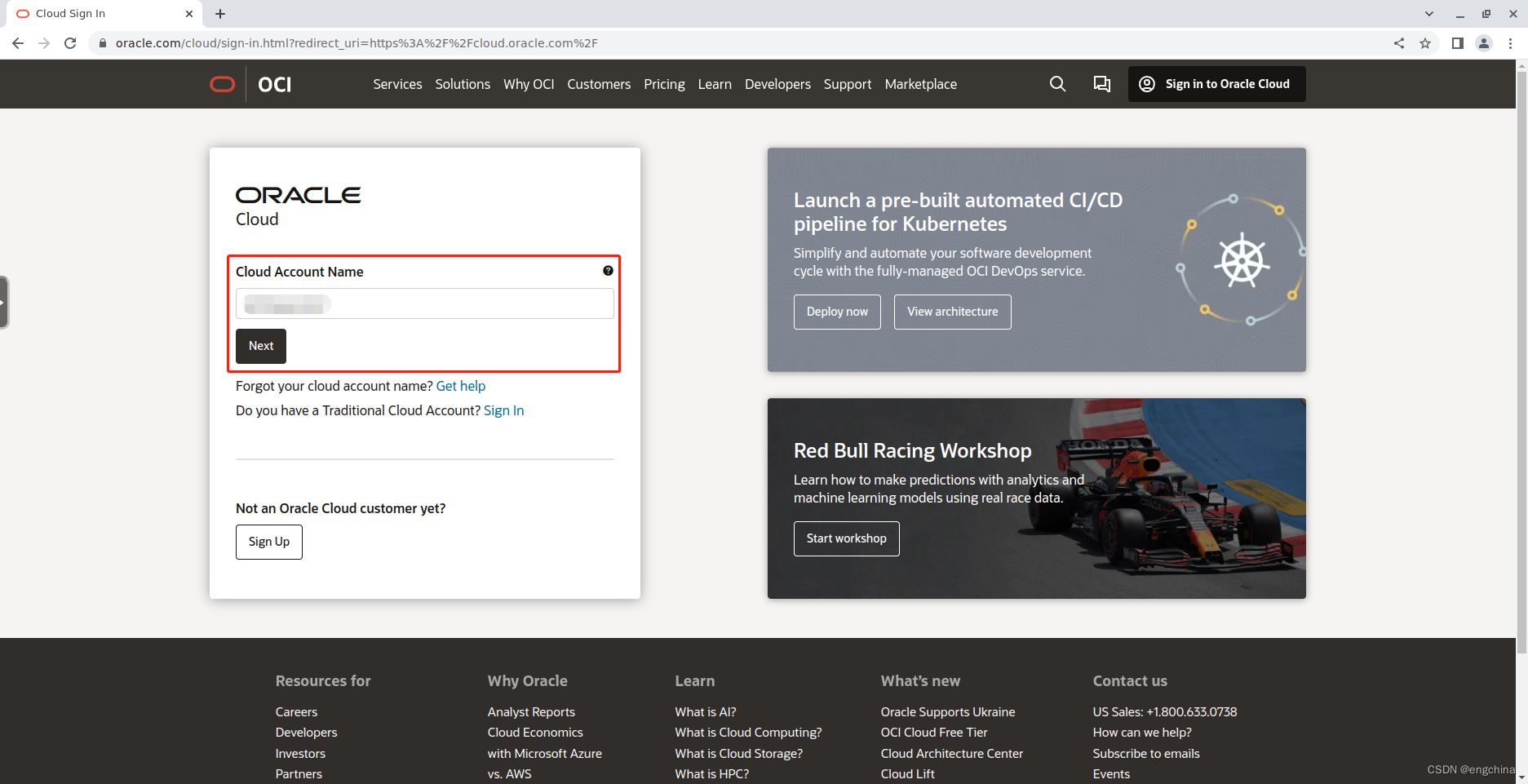This screenshot has height=784, width=1528.
Task: Open the Investors footer link
Action: (300, 754)
